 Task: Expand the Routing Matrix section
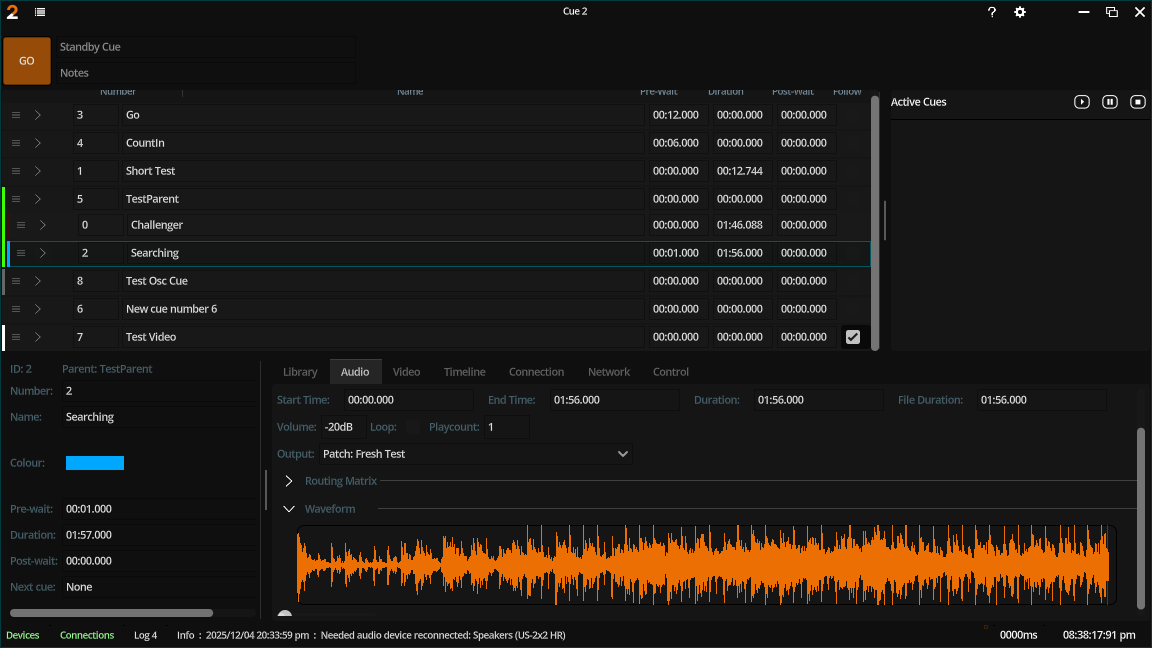click(x=289, y=481)
